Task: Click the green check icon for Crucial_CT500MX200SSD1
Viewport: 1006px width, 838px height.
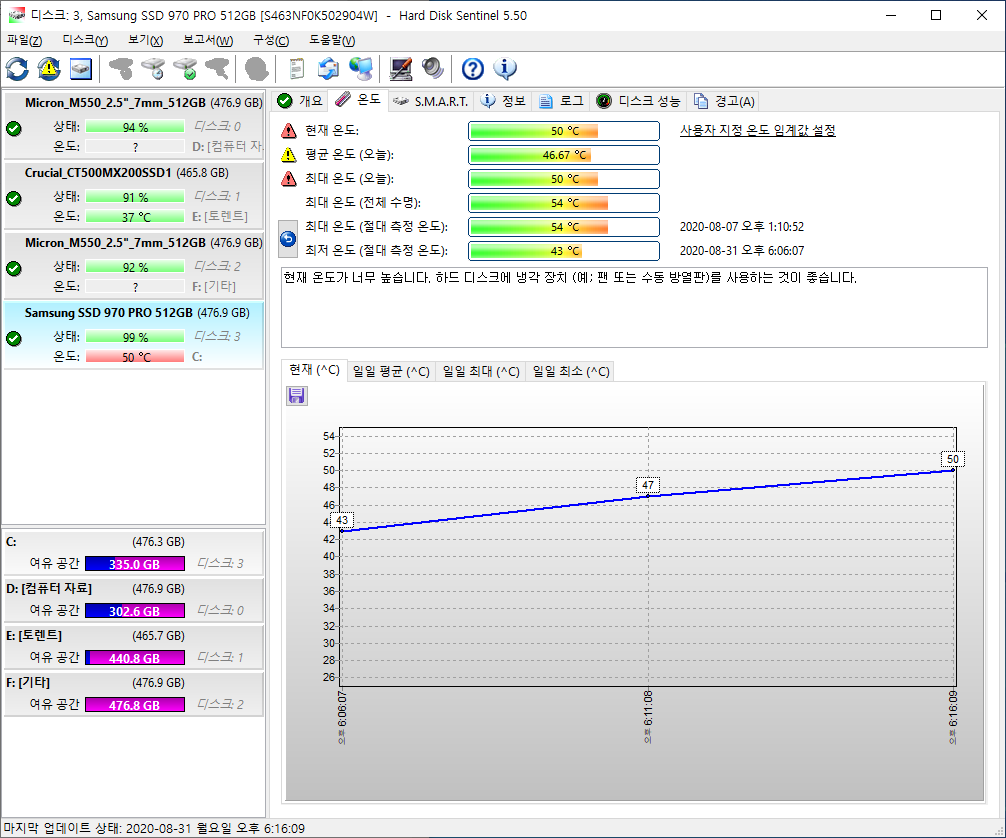Action: coord(13,198)
